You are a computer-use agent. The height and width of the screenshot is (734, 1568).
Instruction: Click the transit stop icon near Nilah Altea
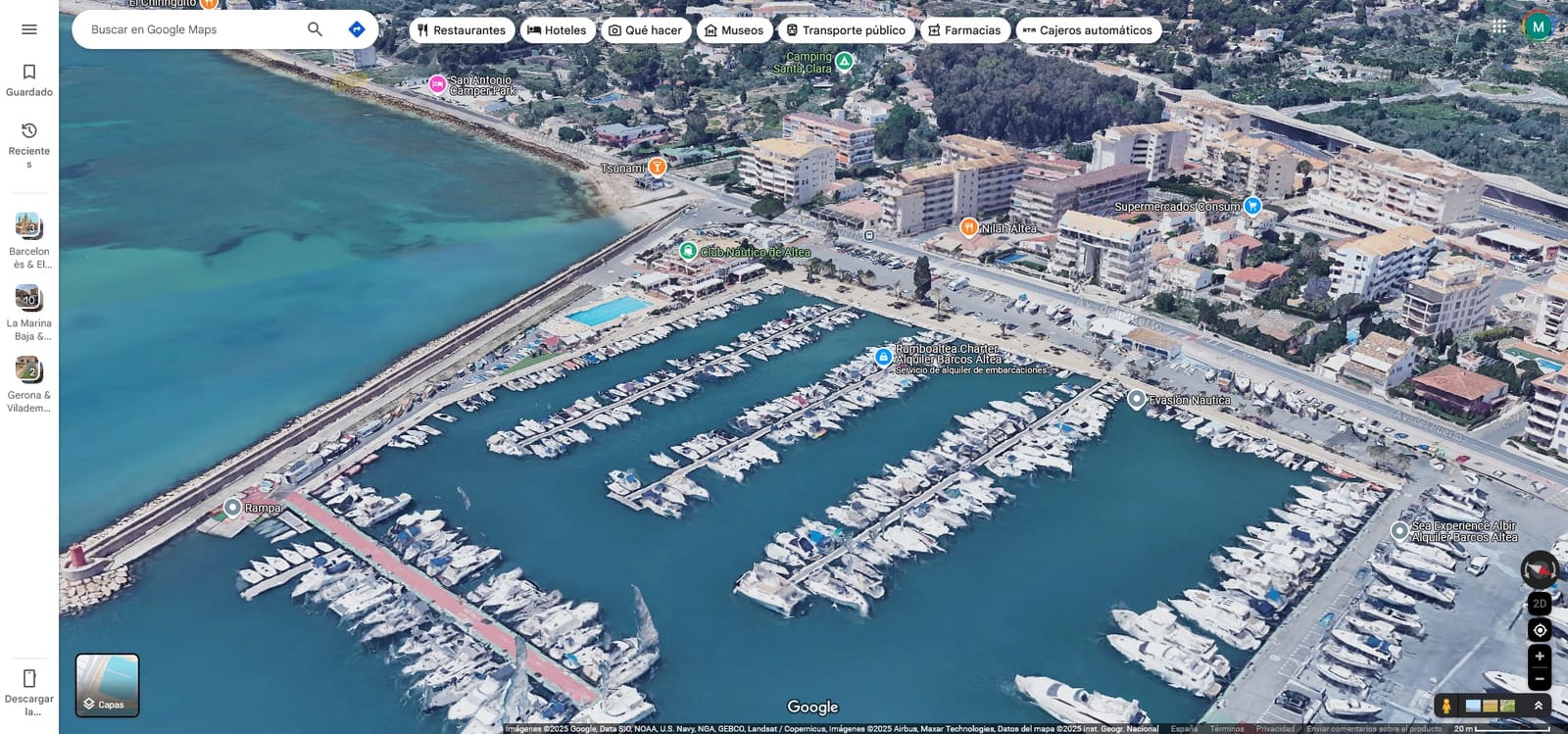point(869,235)
